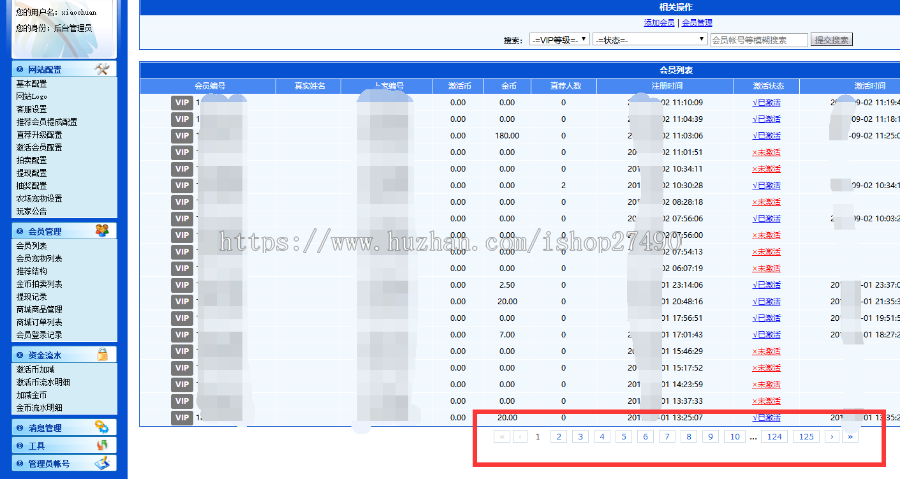
Task: Click VIP badge in row with 180.00 gold
Action: click(182, 136)
